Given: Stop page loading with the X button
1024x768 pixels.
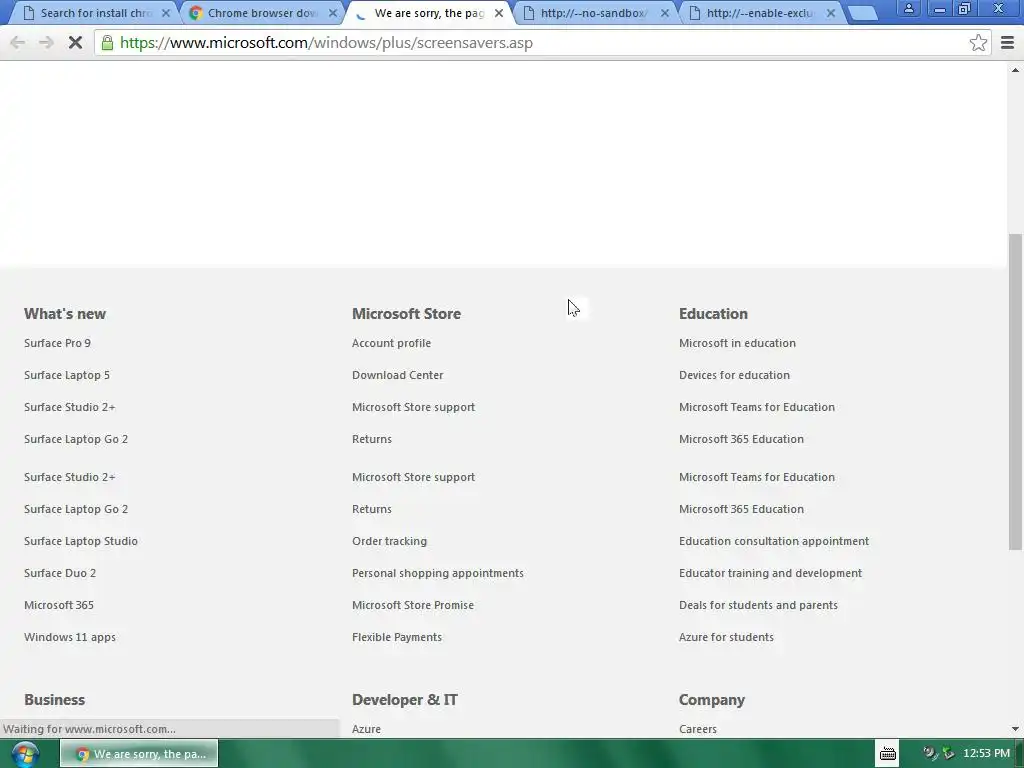Looking at the screenshot, I should pos(75,43).
